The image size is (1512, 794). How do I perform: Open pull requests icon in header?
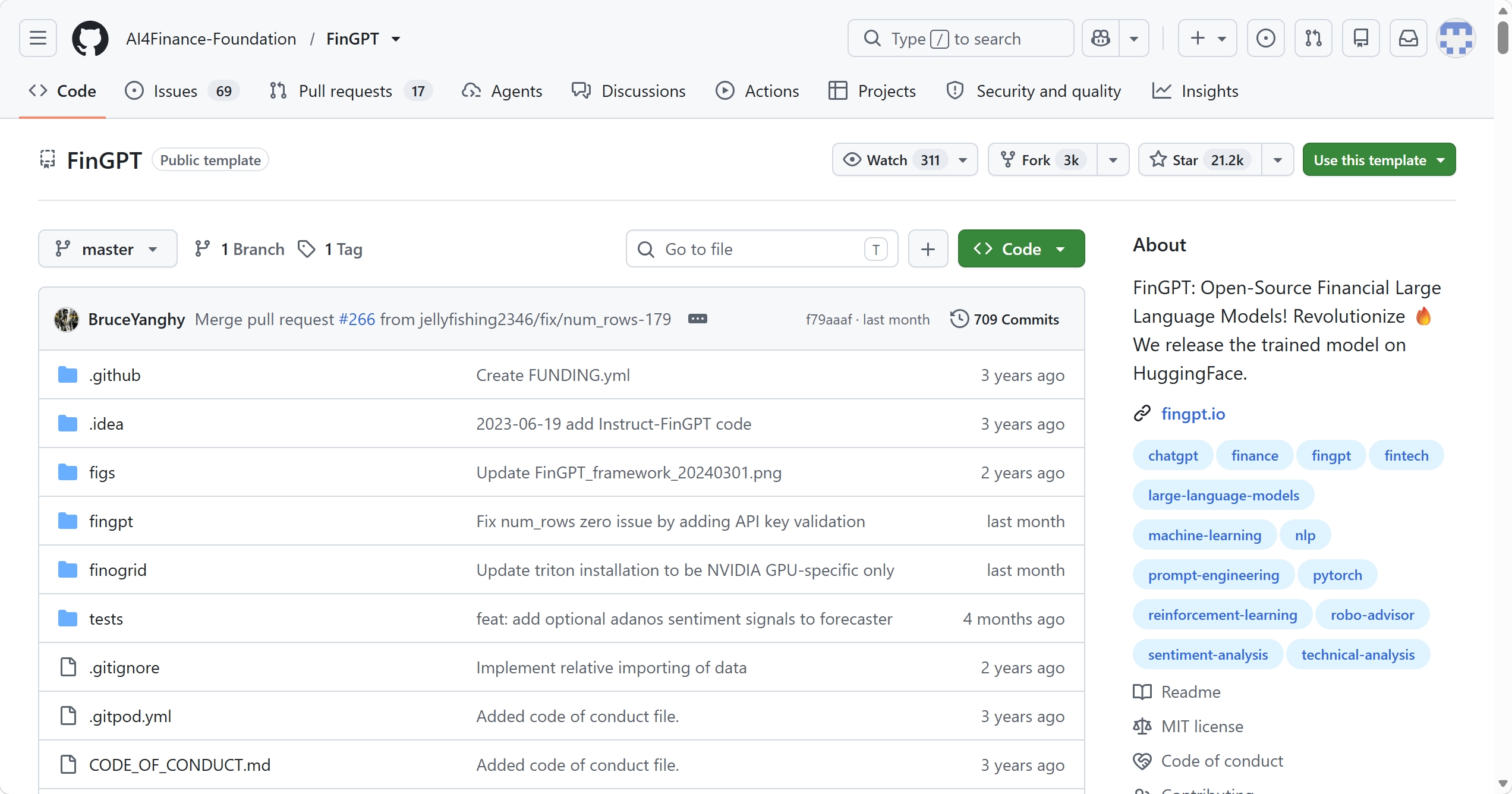1313,39
